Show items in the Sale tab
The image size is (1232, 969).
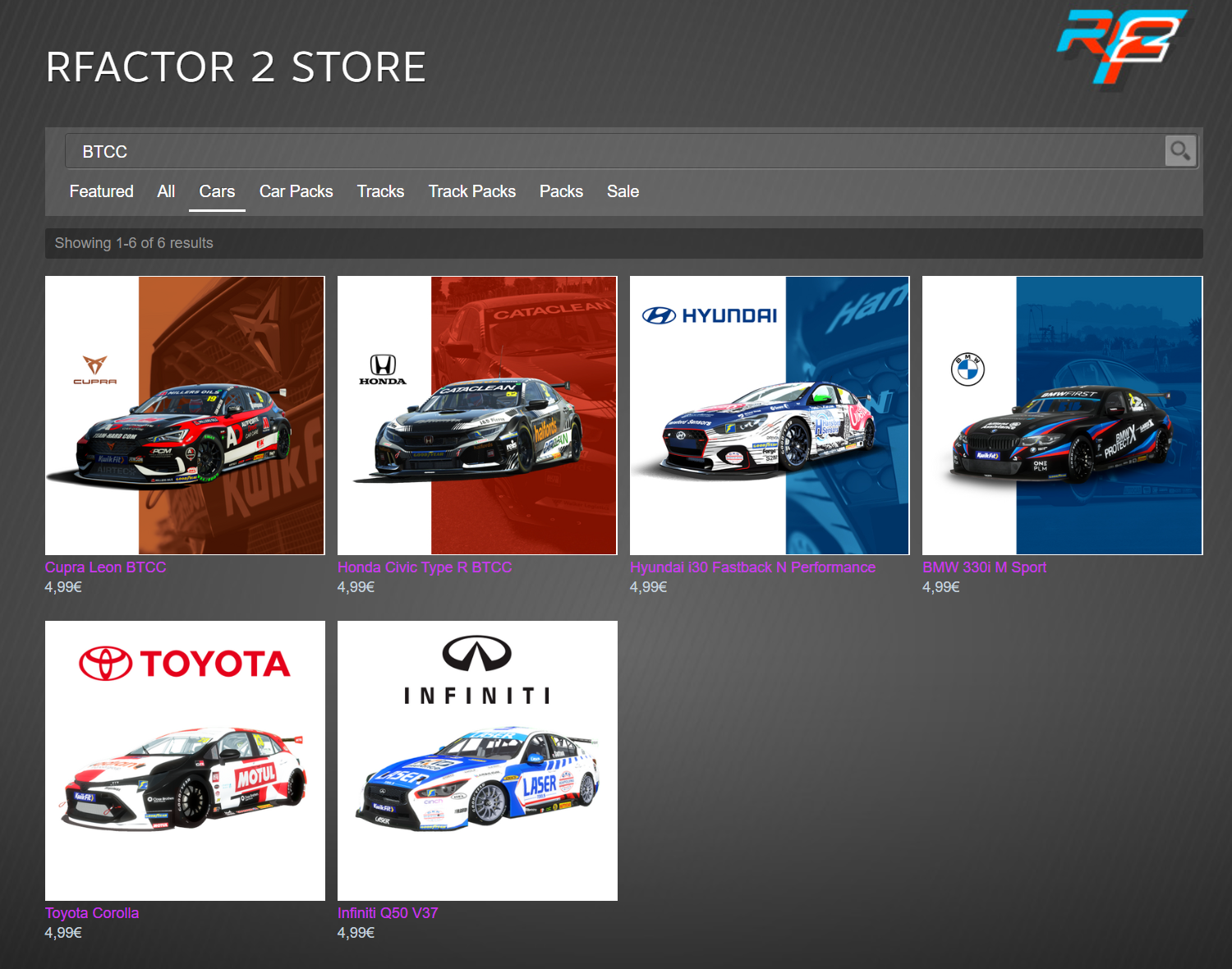coord(623,191)
